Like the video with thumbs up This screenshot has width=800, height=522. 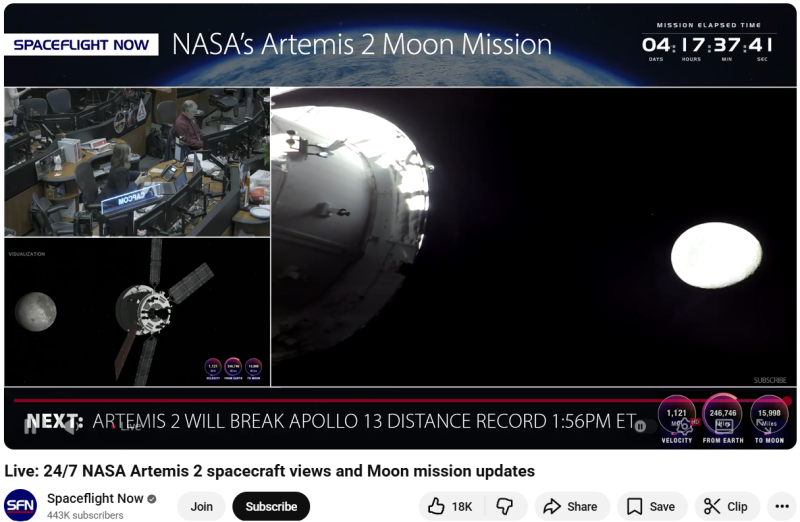(450, 507)
